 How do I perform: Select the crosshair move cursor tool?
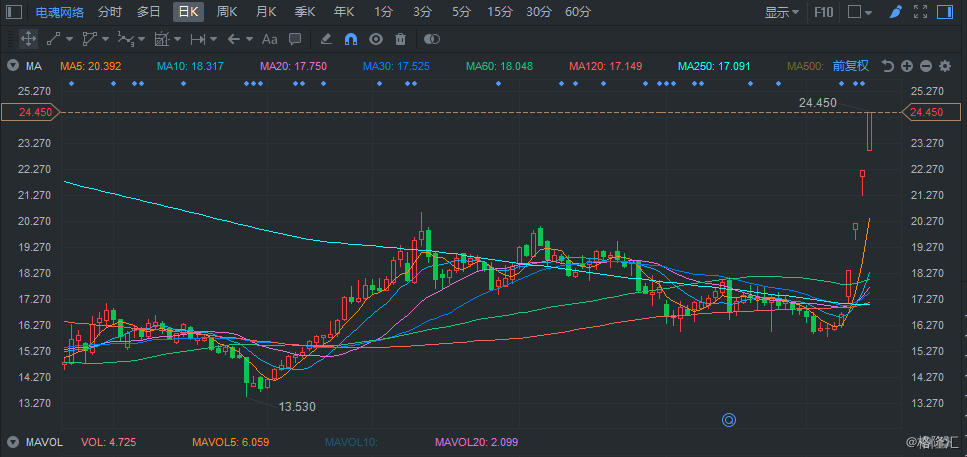pos(28,39)
